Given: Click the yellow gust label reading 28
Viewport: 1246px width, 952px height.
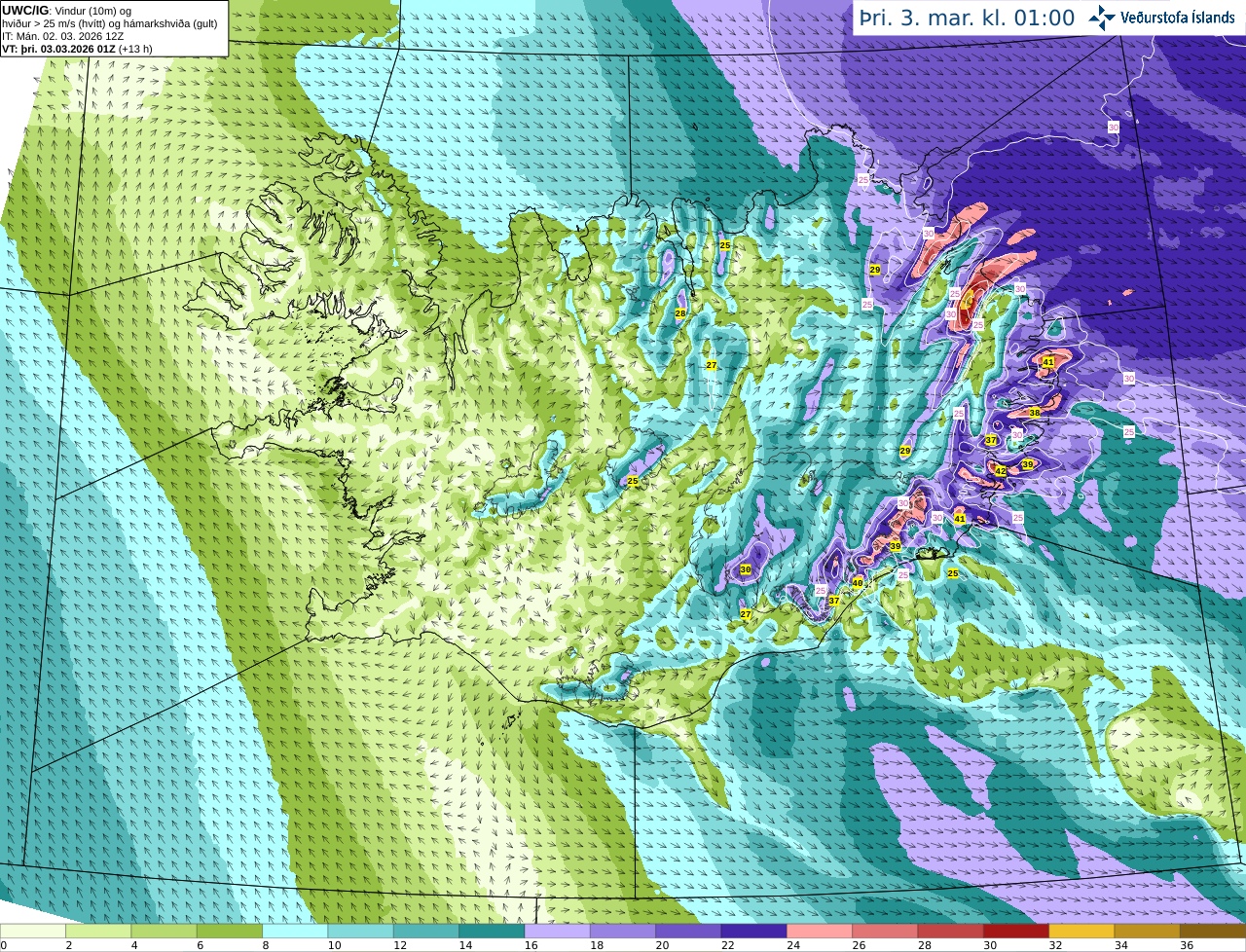Looking at the screenshot, I should pyautogui.click(x=680, y=313).
